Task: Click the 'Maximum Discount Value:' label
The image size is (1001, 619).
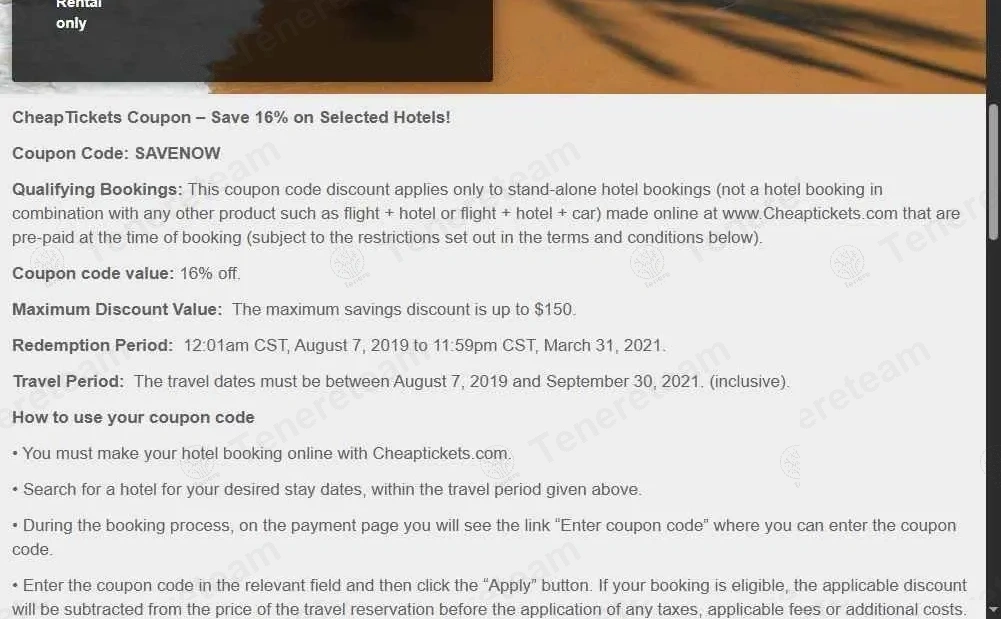Action: (x=117, y=309)
